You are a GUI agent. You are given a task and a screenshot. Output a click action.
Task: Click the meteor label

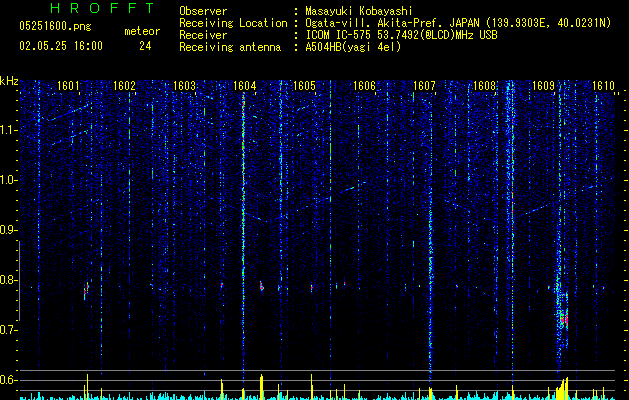[142, 31]
